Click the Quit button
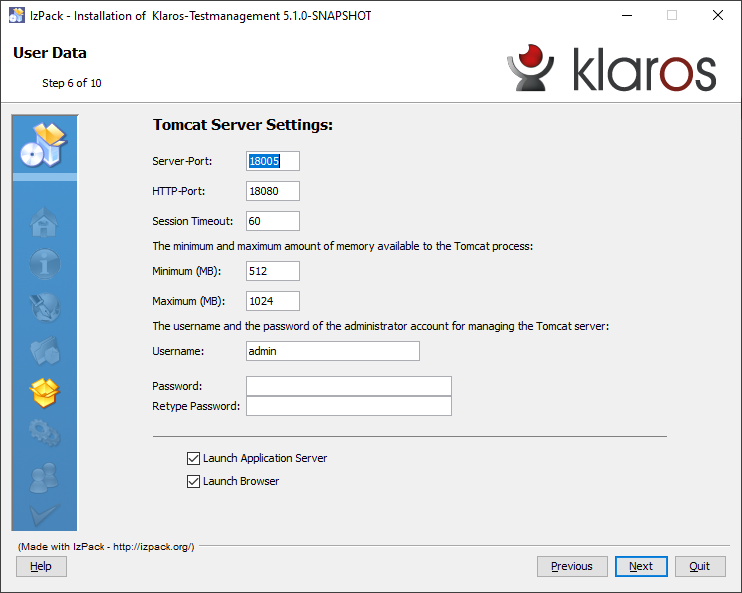The height and width of the screenshot is (593, 742). [x=700, y=566]
